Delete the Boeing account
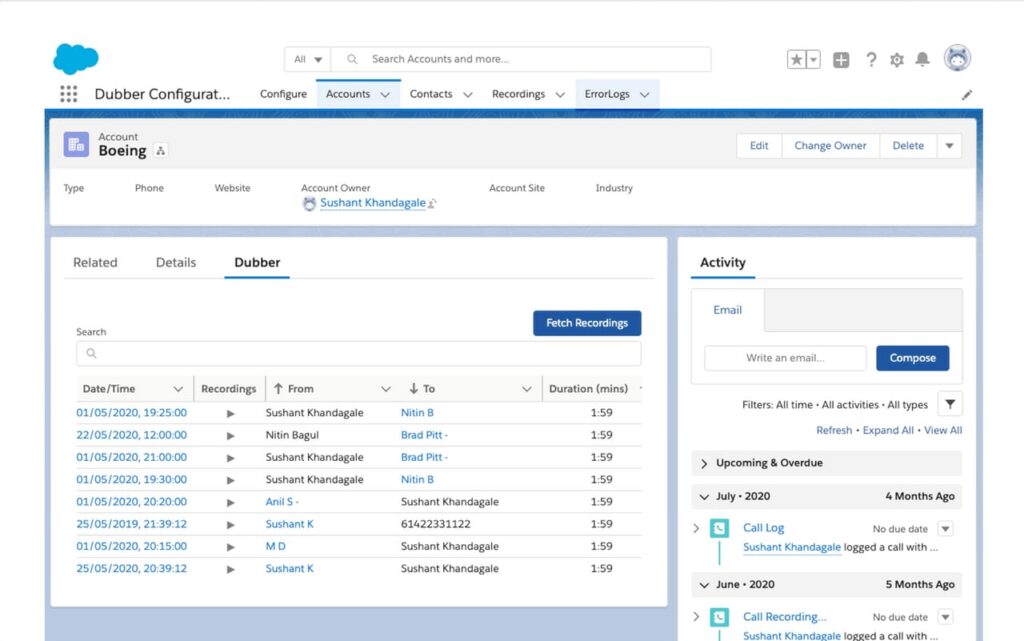Image resolution: width=1024 pixels, height=641 pixels. coord(908,146)
